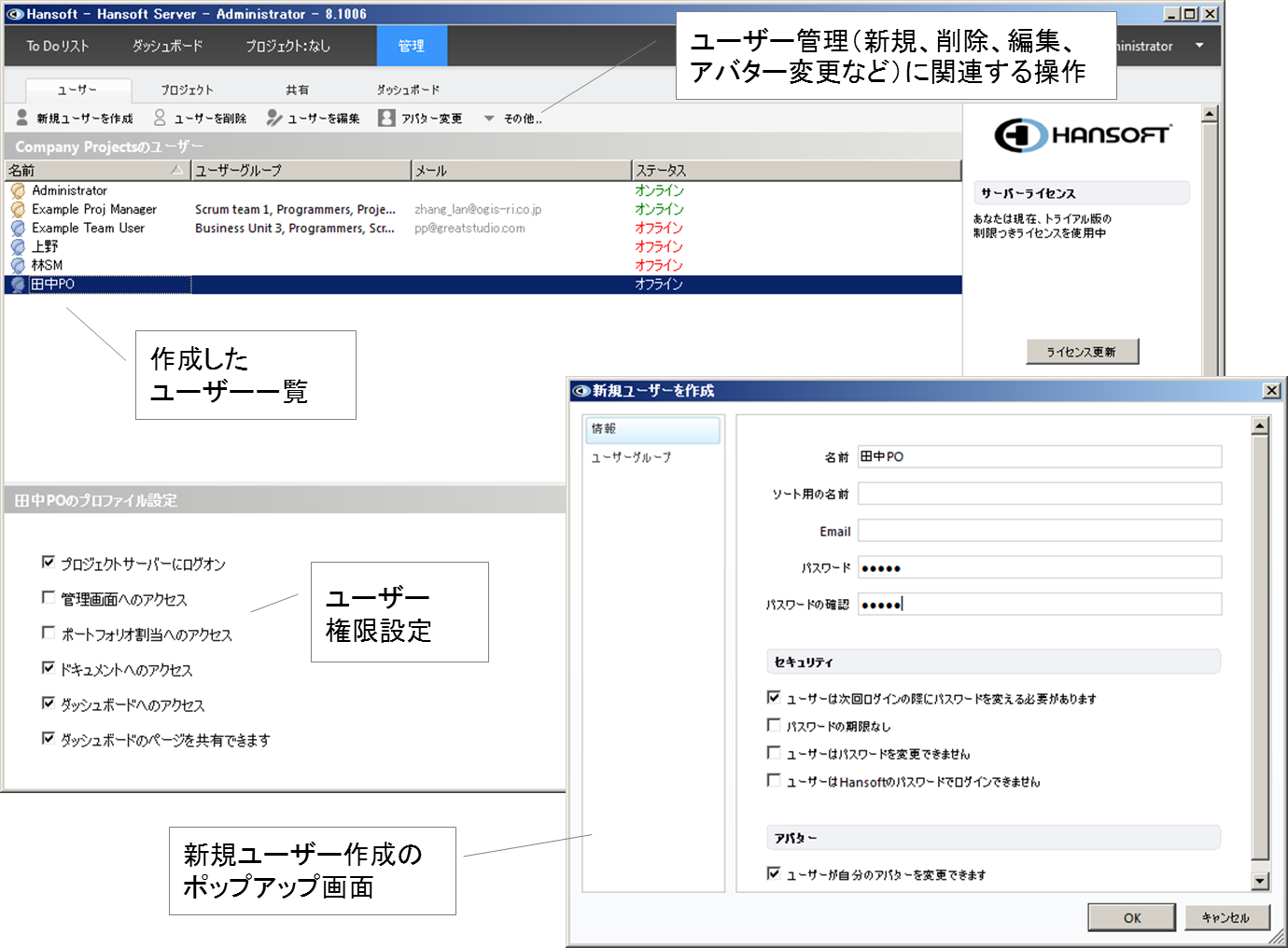Sort by ステータス column header

(797, 170)
